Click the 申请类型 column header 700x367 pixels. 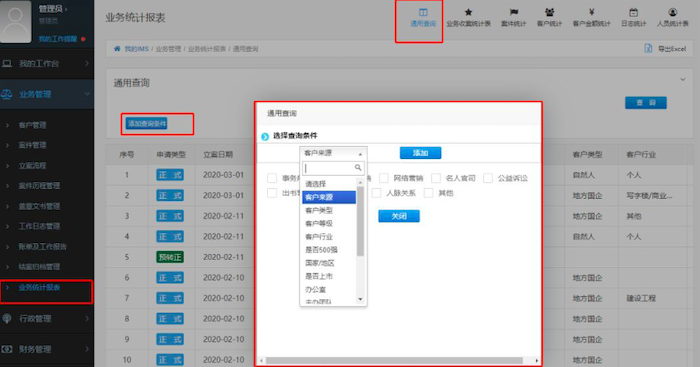click(171, 154)
